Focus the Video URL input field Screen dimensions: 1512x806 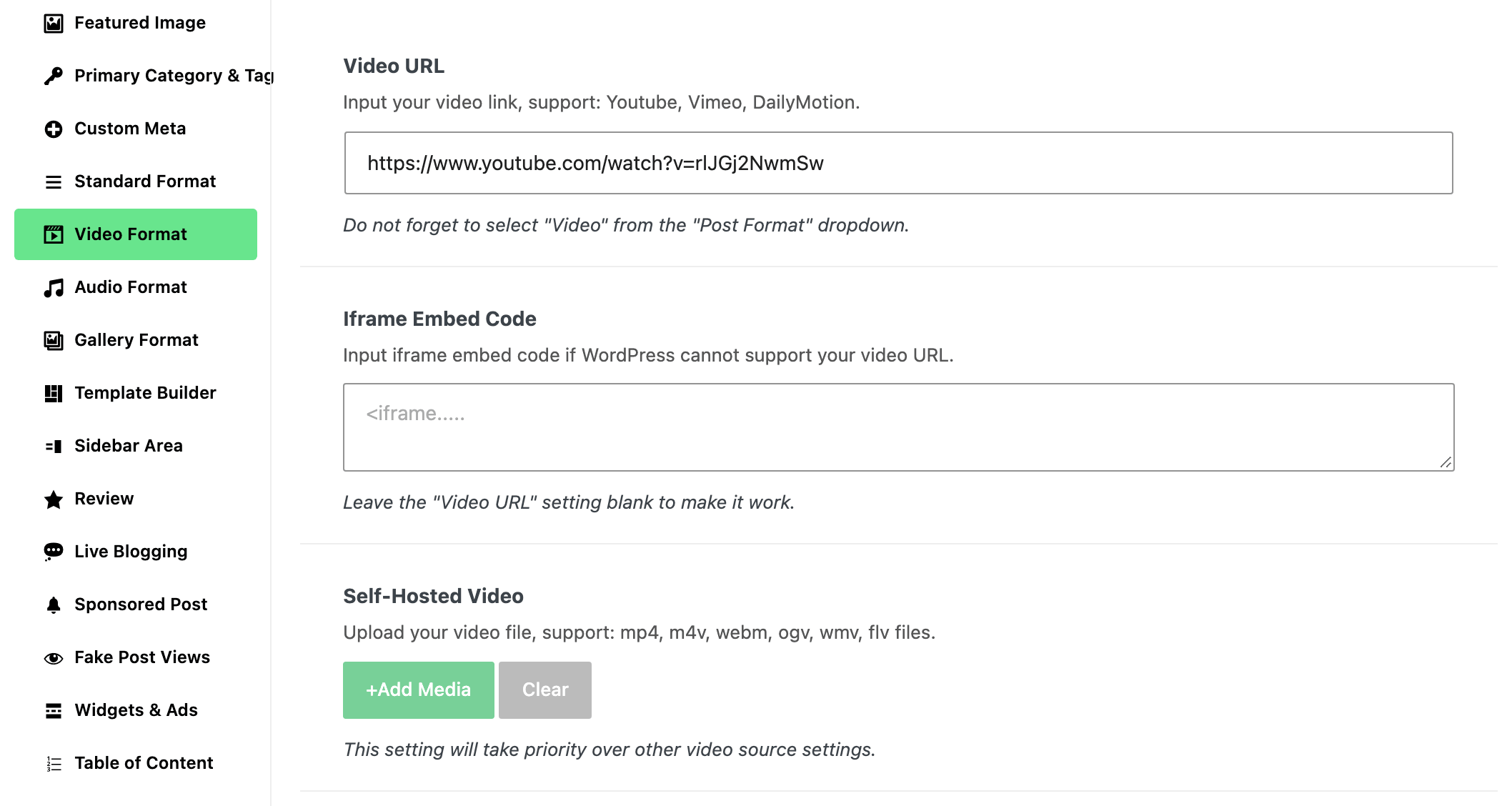click(x=899, y=163)
